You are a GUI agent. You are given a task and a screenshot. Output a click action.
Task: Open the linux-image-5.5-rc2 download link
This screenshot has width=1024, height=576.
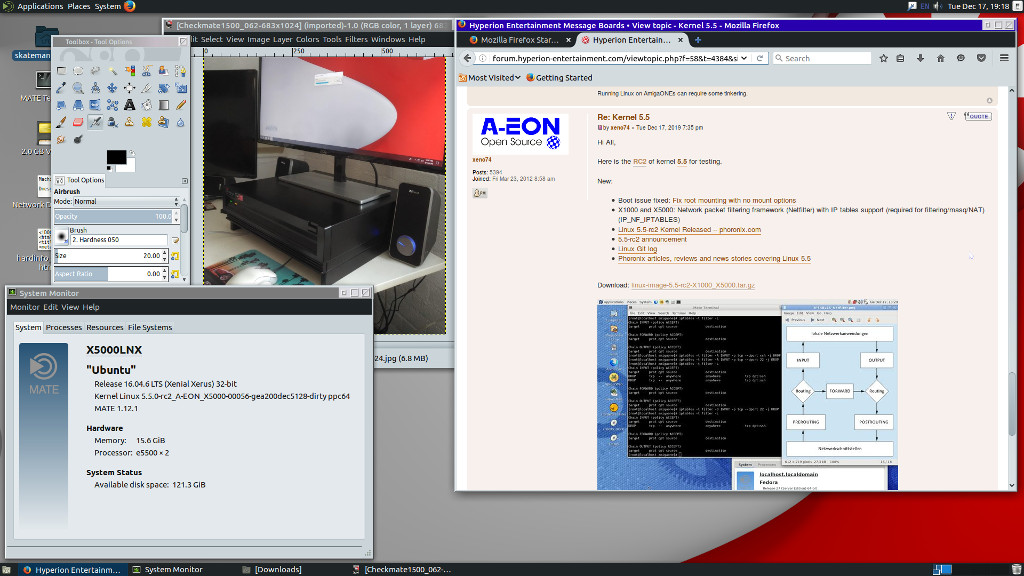[693, 285]
